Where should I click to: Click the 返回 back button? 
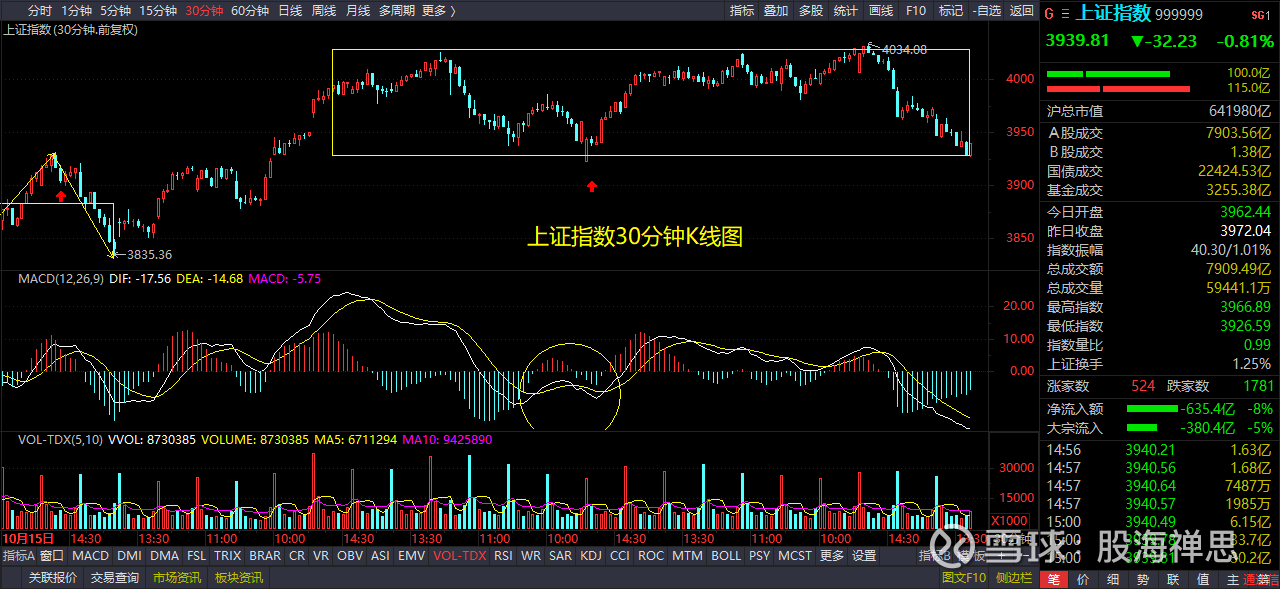[1021, 11]
